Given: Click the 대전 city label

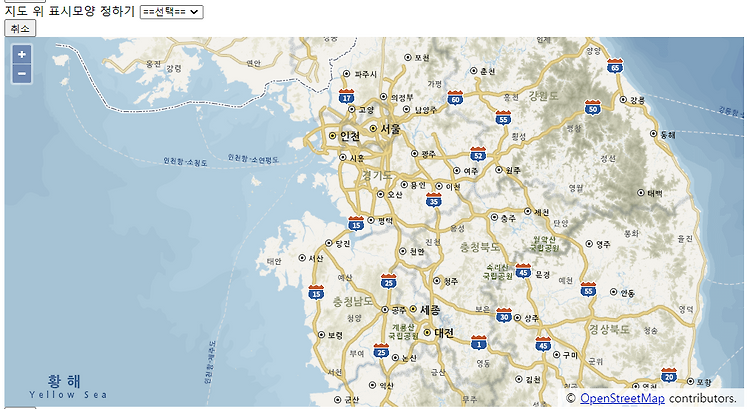Looking at the screenshot, I should pyautogui.click(x=444, y=332).
